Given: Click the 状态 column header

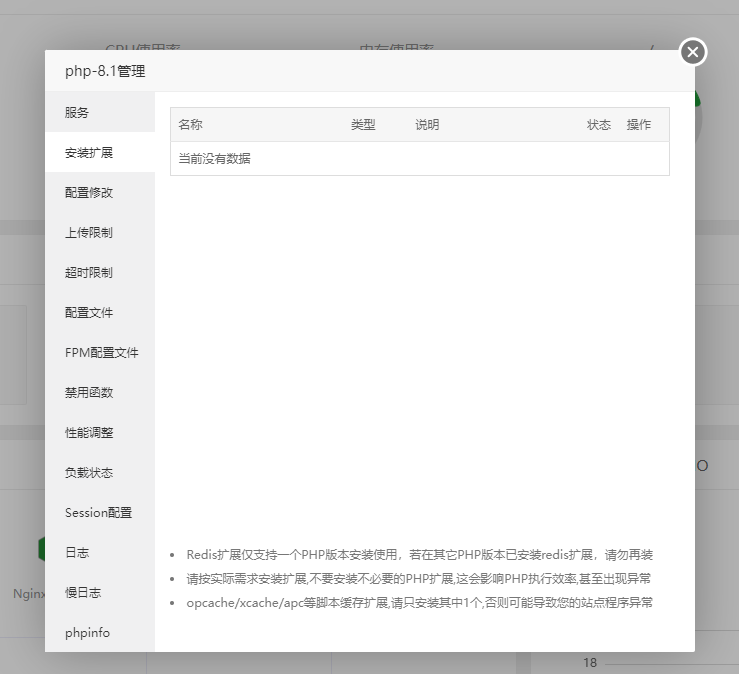Looking at the screenshot, I should tap(599, 124).
